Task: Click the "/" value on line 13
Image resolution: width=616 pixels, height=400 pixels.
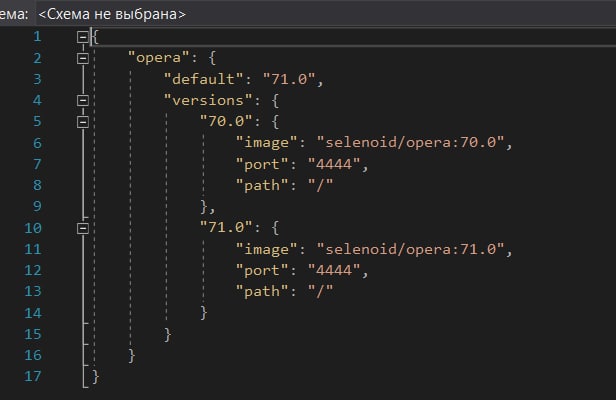Action: click(320, 292)
